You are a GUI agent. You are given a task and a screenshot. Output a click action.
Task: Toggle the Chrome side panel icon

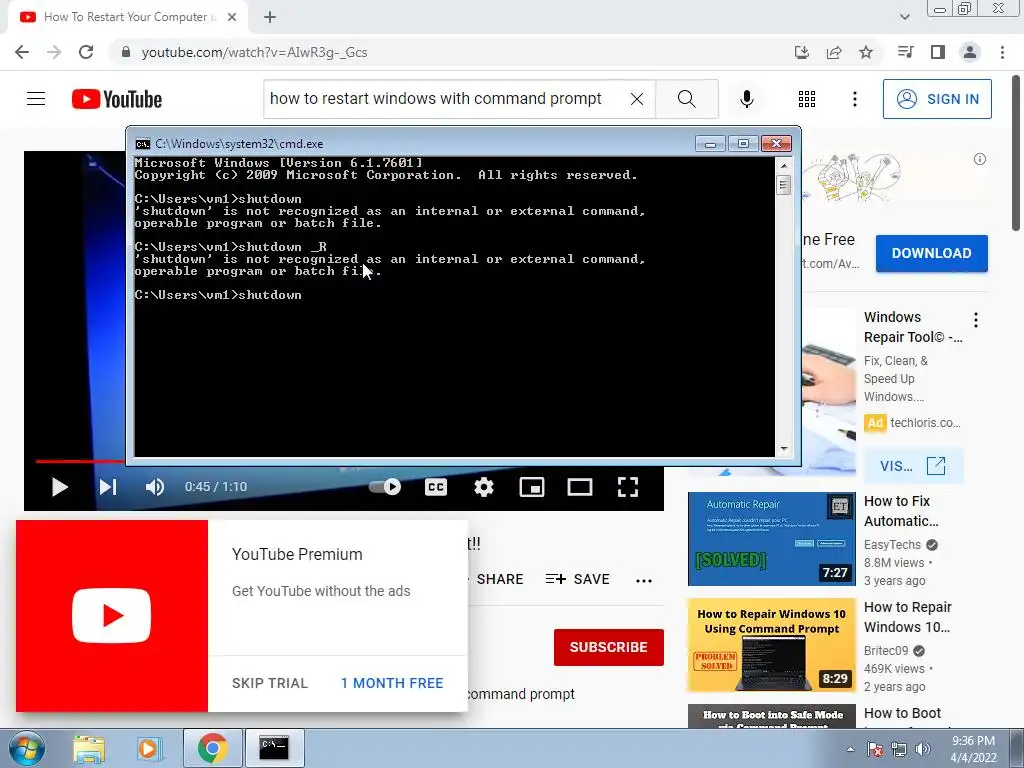[938, 52]
